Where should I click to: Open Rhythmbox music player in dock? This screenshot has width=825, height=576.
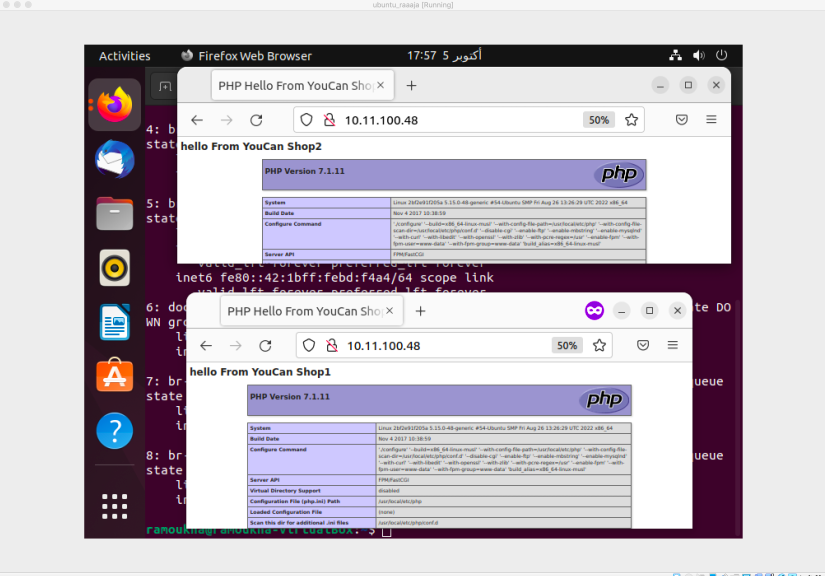click(114, 268)
